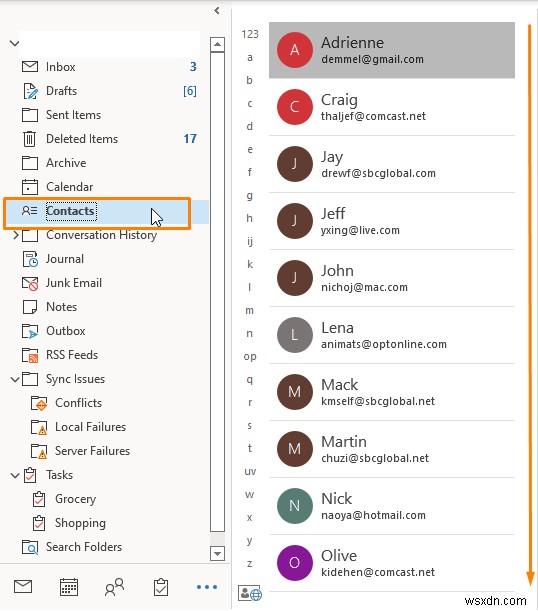Click the Calendar folder icon
The height and width of the screenshot is (611, 538).
click(30, 187)
